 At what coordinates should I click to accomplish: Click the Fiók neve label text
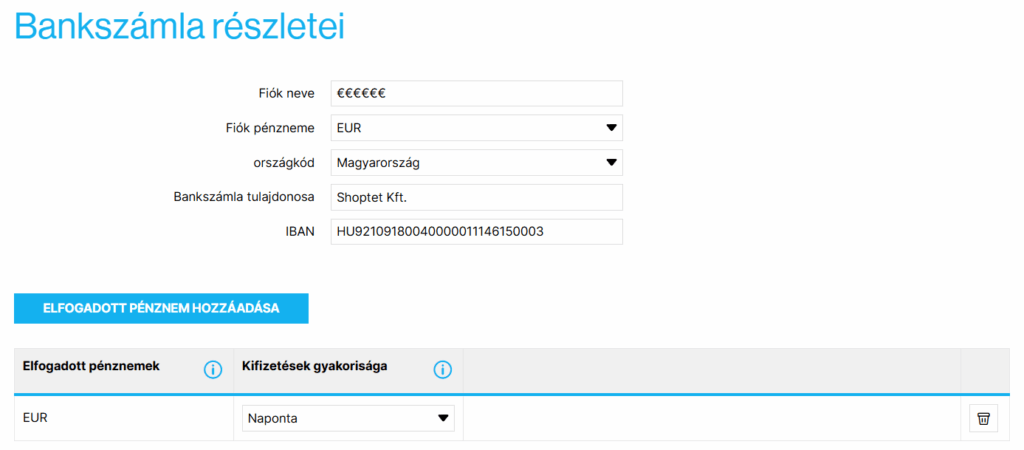tap(286, 93)
